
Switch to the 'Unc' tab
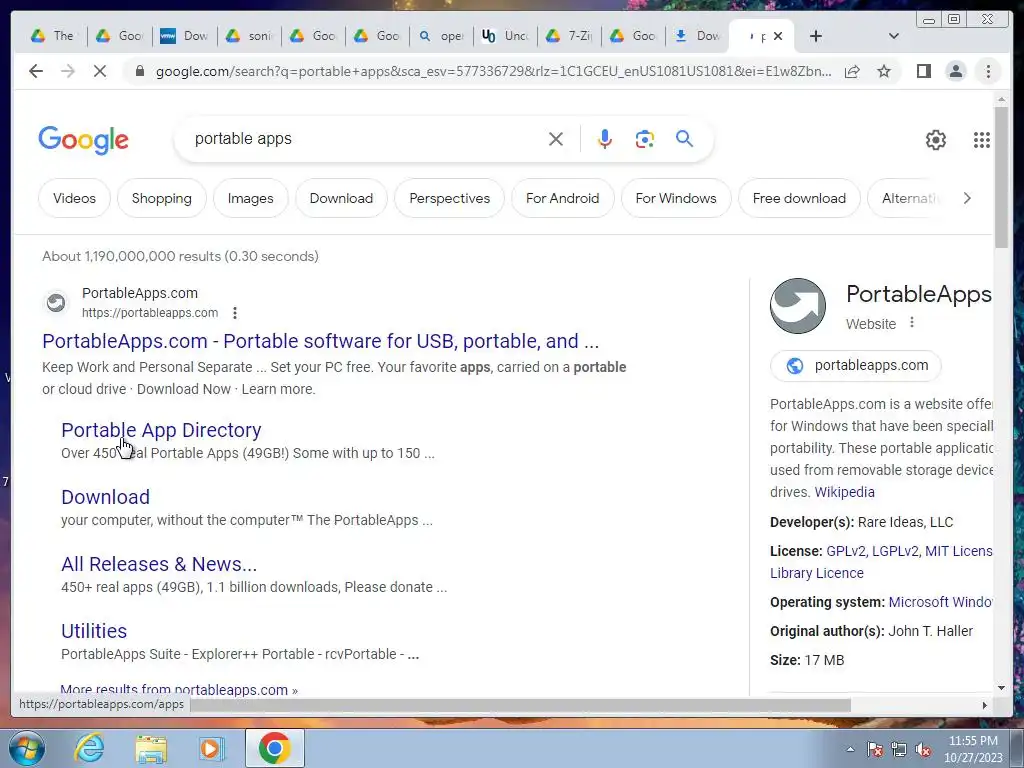pos(505,36)
